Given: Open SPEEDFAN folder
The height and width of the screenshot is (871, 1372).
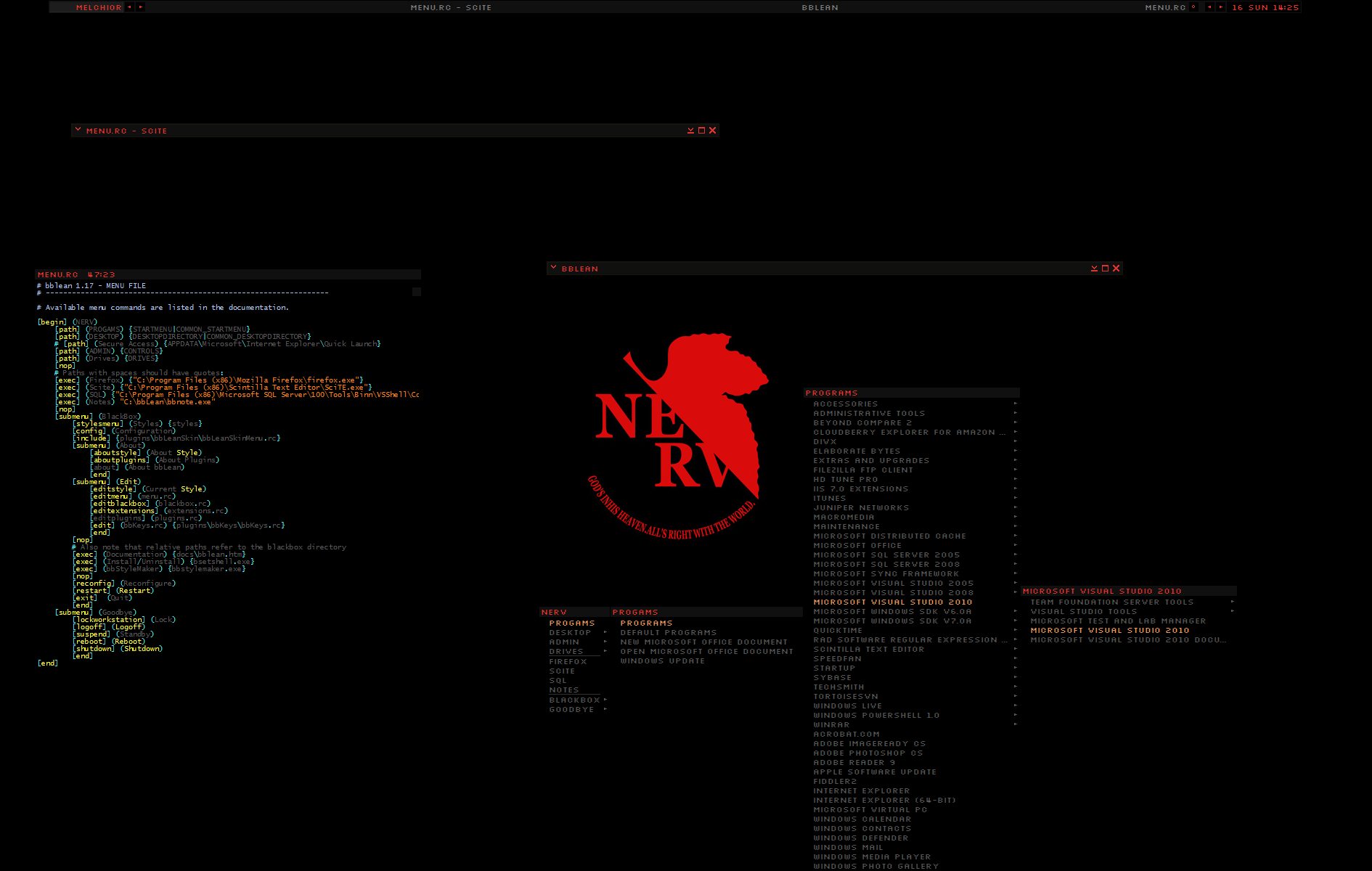Looking at the screenshot, I should 837,658.
